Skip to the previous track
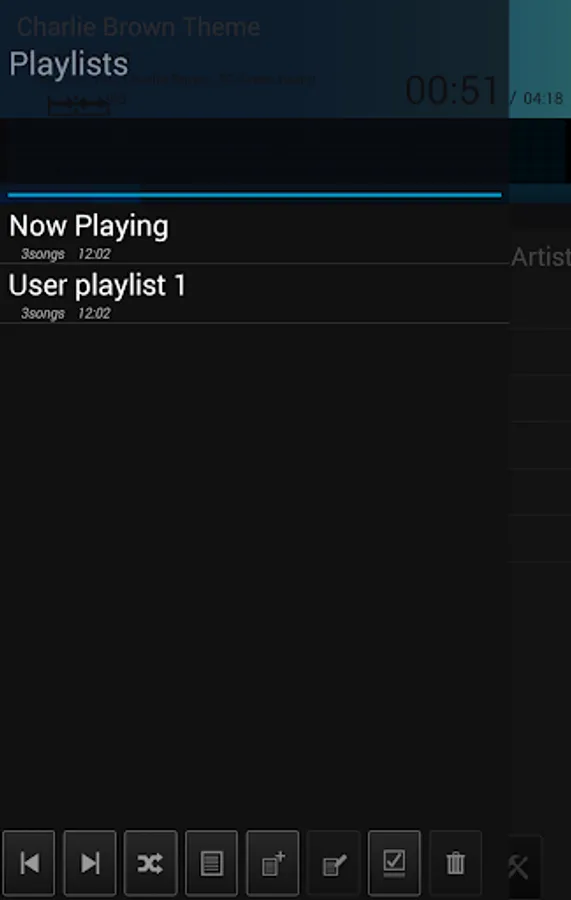This screenshot has width=571, height=900. tap(29, 863)
